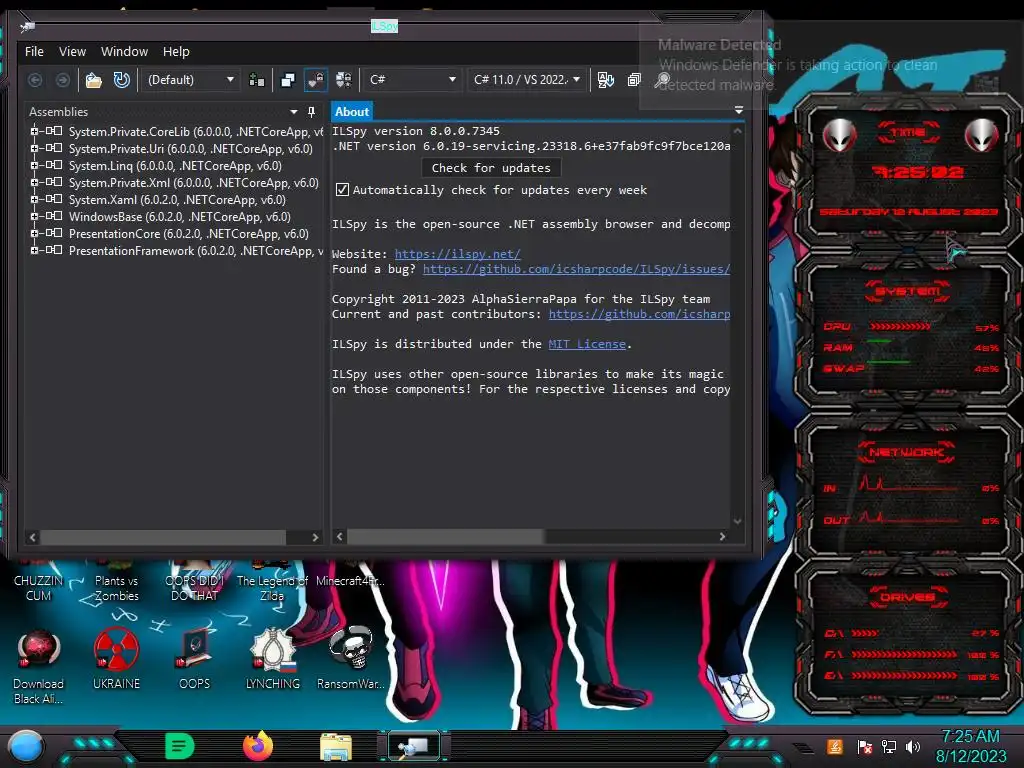Expand WindowsBase assembly node
This screenshot has height=768, width=1024.
coord(34,216)
